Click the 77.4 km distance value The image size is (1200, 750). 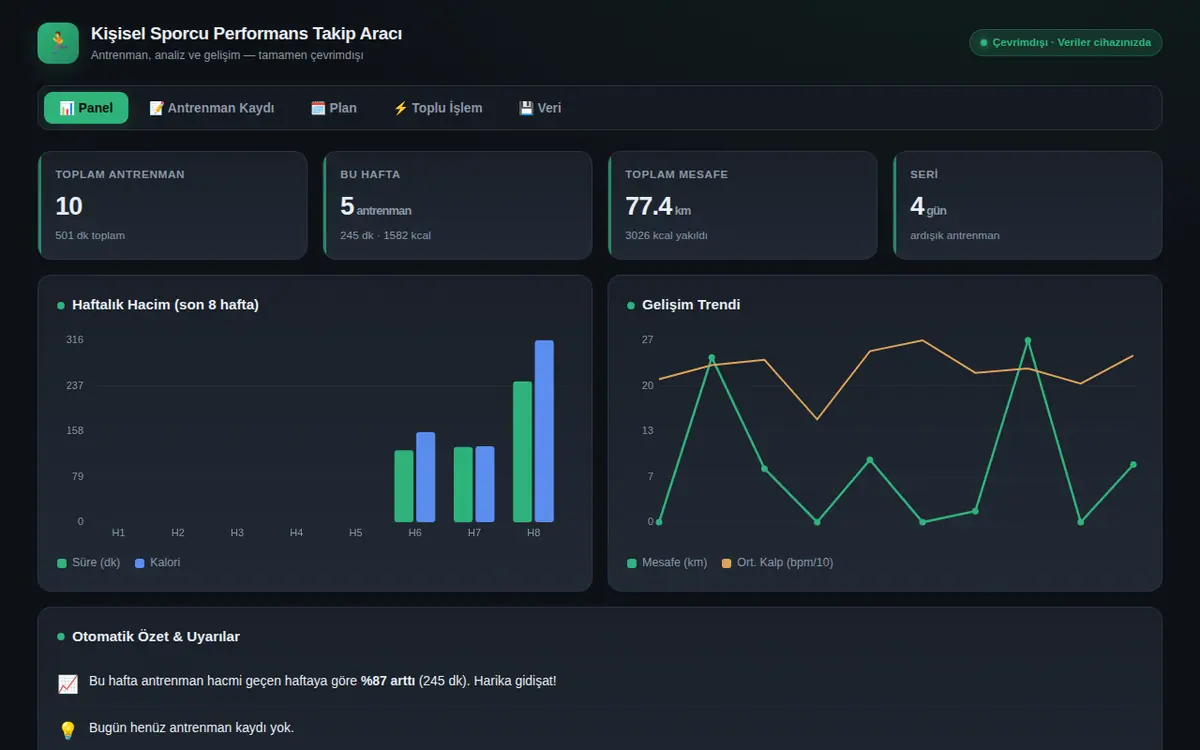click(658, 207)
